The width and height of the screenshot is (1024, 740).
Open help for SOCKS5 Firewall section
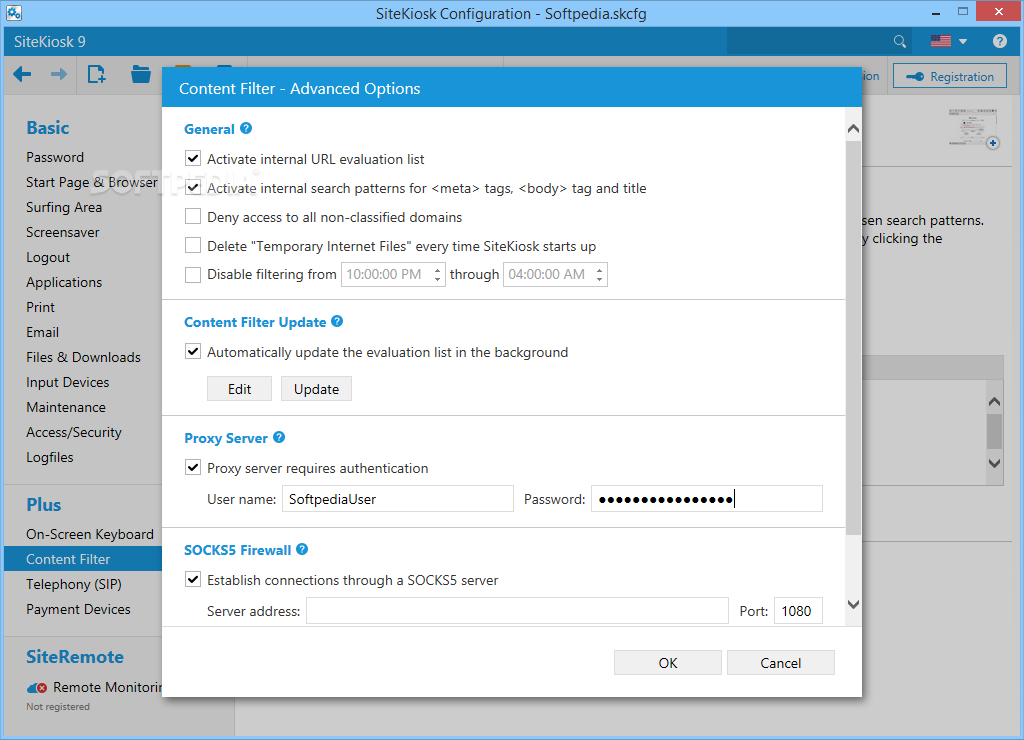[302, 549]
